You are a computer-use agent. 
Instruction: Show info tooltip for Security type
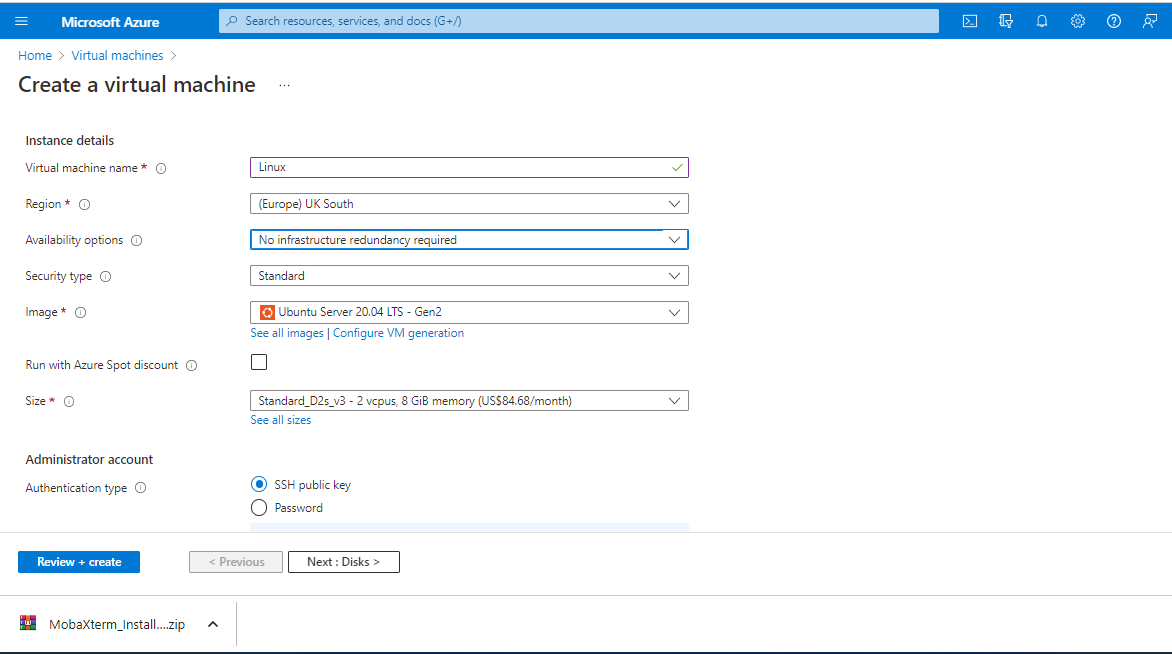pyautogui.click(x=105, y=277)
